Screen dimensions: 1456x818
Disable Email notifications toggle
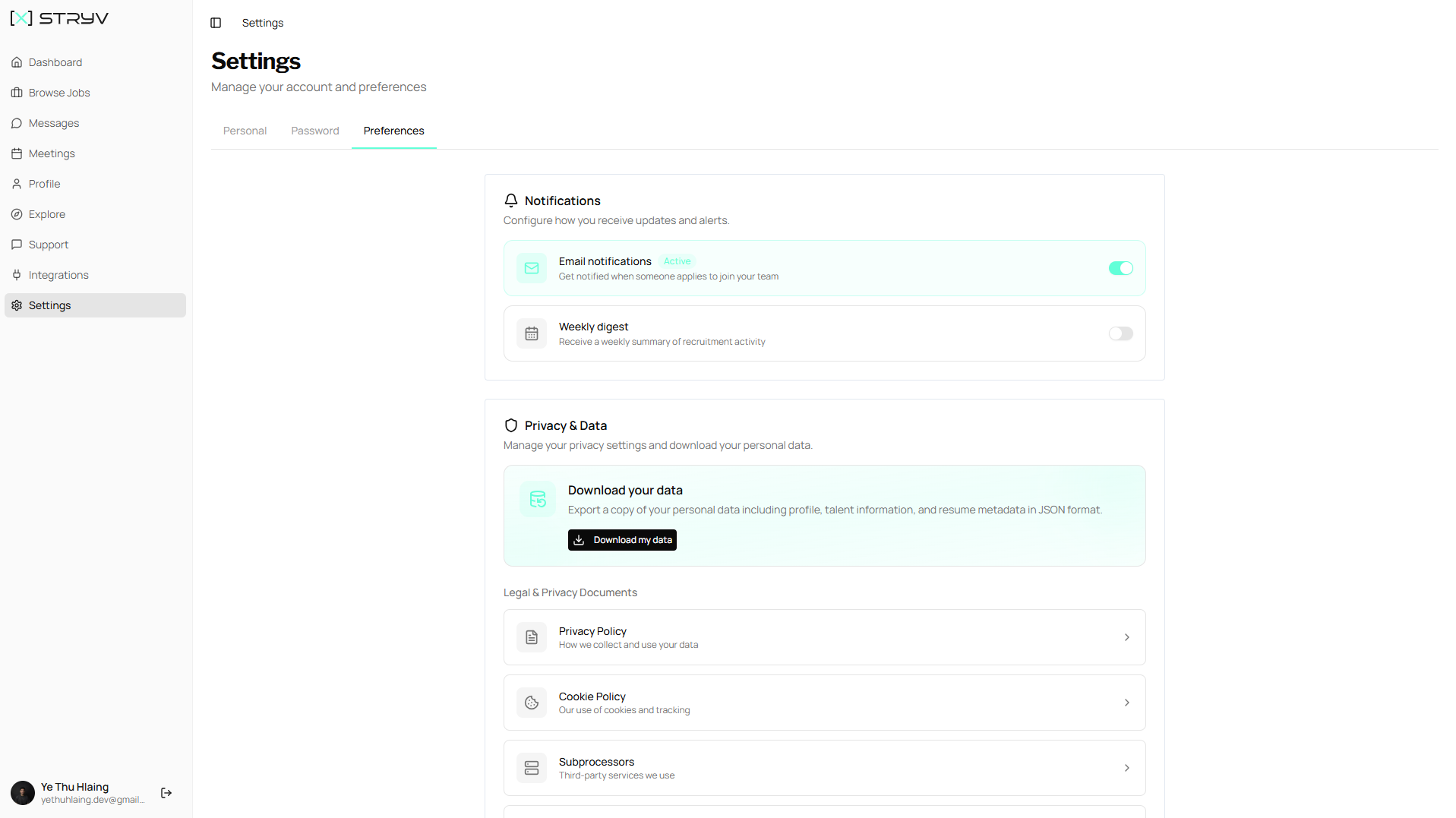click(x=1120, y=268)
